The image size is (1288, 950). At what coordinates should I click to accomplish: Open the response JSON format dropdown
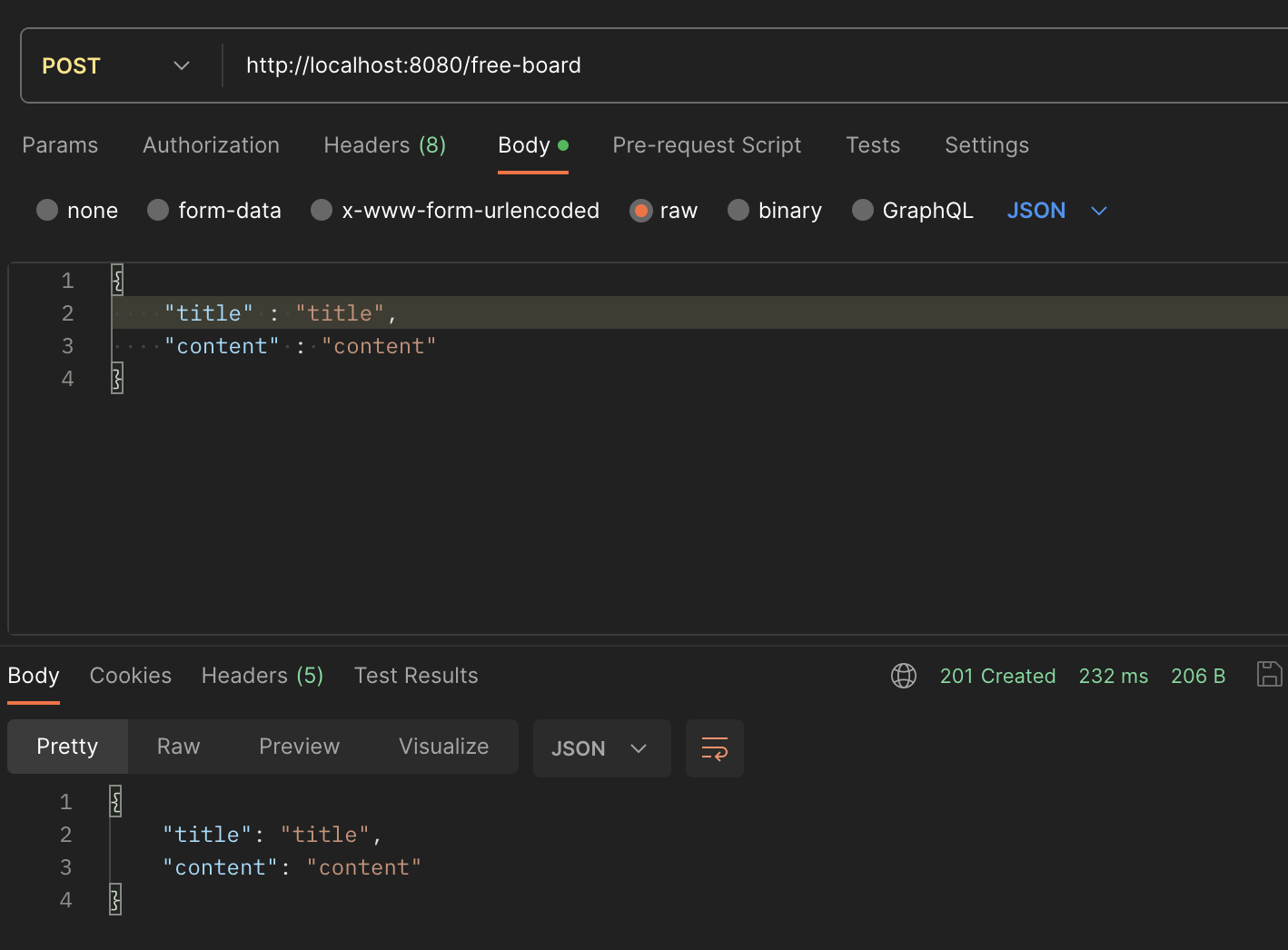601,748
